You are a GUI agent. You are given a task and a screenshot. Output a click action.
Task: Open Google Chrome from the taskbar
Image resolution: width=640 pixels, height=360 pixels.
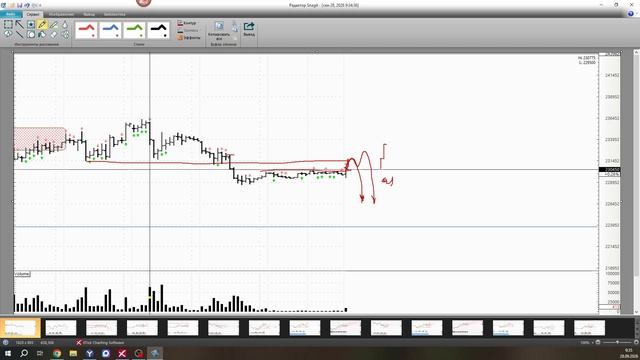click(x=57, y=353)
